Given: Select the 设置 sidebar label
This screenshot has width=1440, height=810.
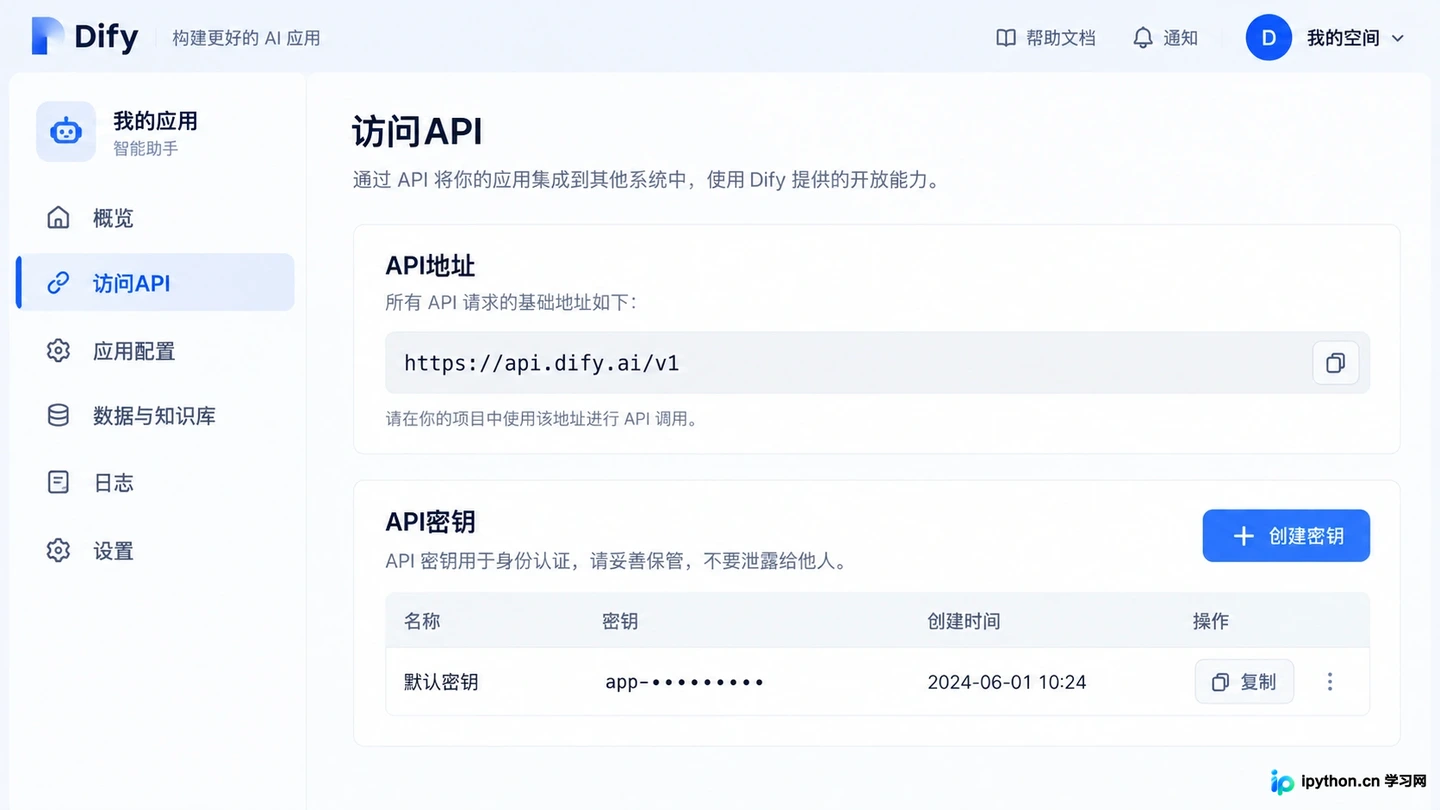Looking at the screenshot, I should [113, 550].
